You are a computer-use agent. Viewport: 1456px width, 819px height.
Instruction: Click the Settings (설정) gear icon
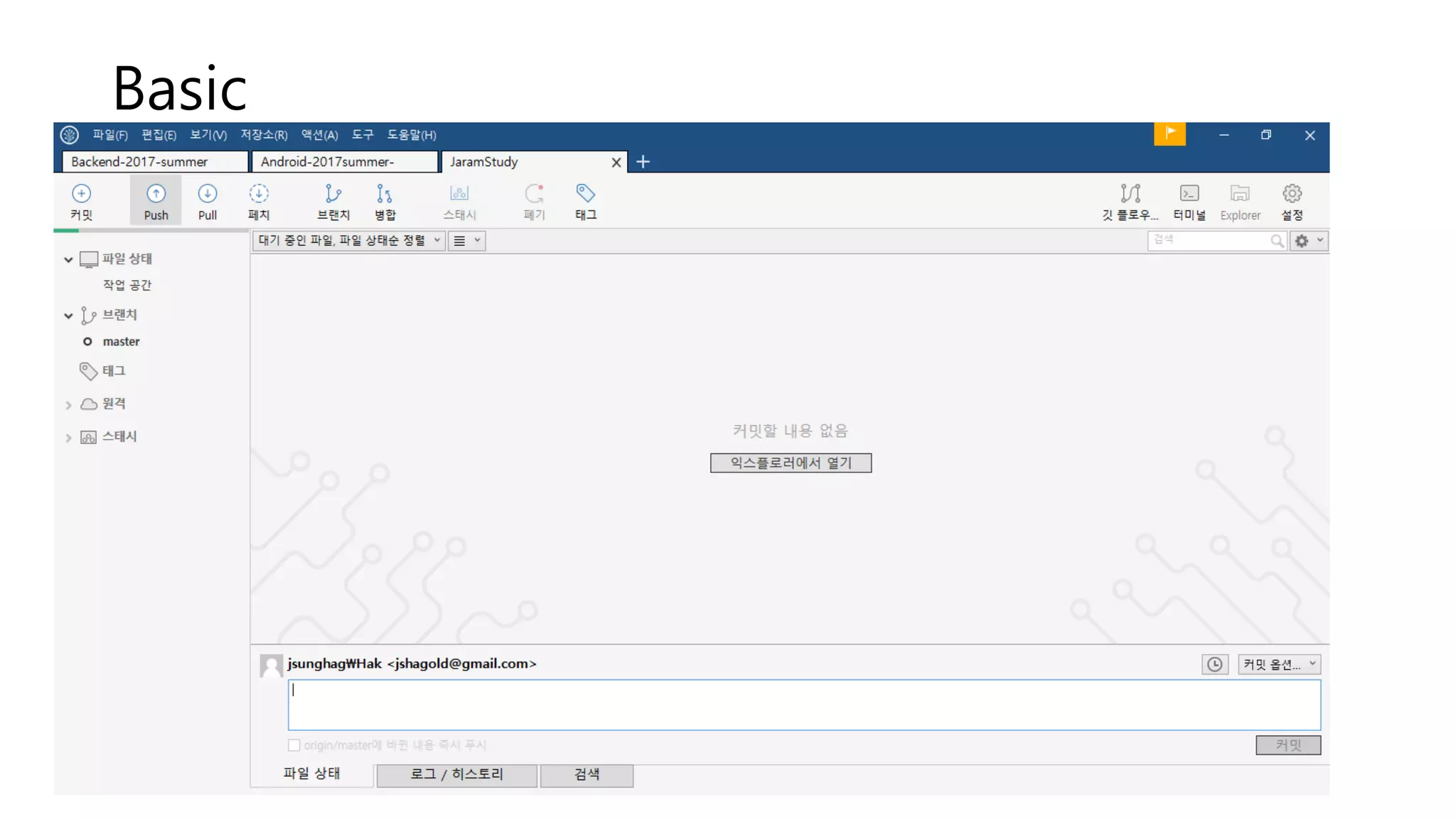click(1292, 193)
